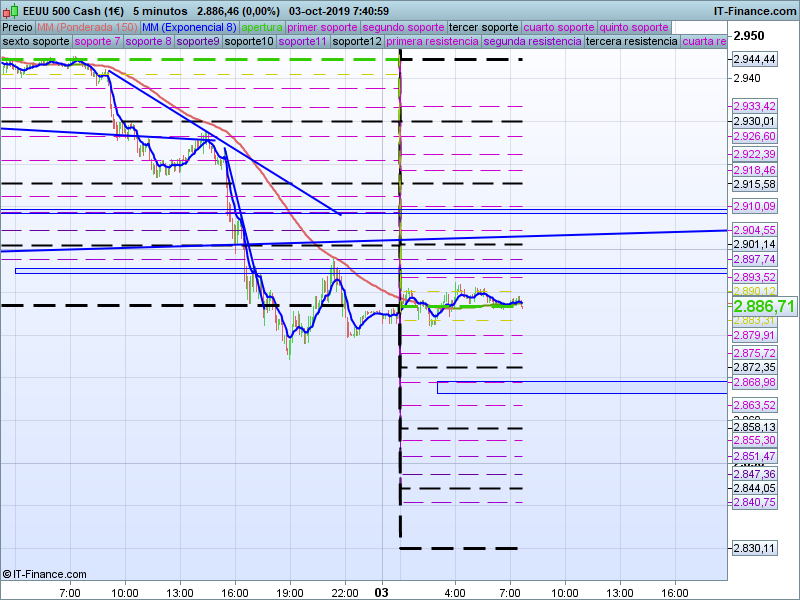This screenshot has height=600, width=800.
Task: Click the green current price label 2.886,71
Action: pos(764,306)
